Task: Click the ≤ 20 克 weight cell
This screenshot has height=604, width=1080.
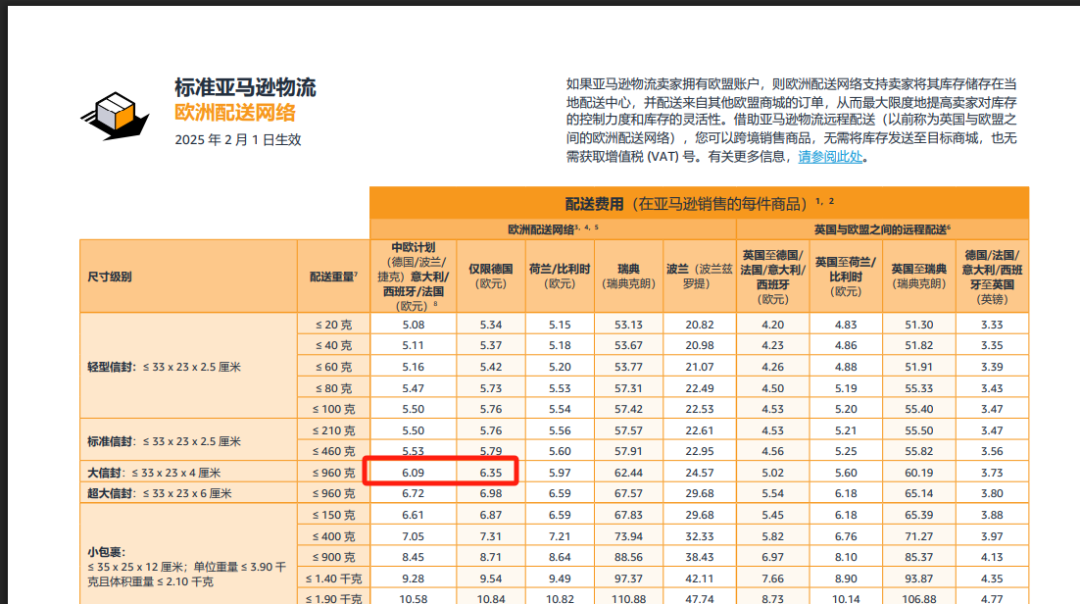Action: (333, 324)
